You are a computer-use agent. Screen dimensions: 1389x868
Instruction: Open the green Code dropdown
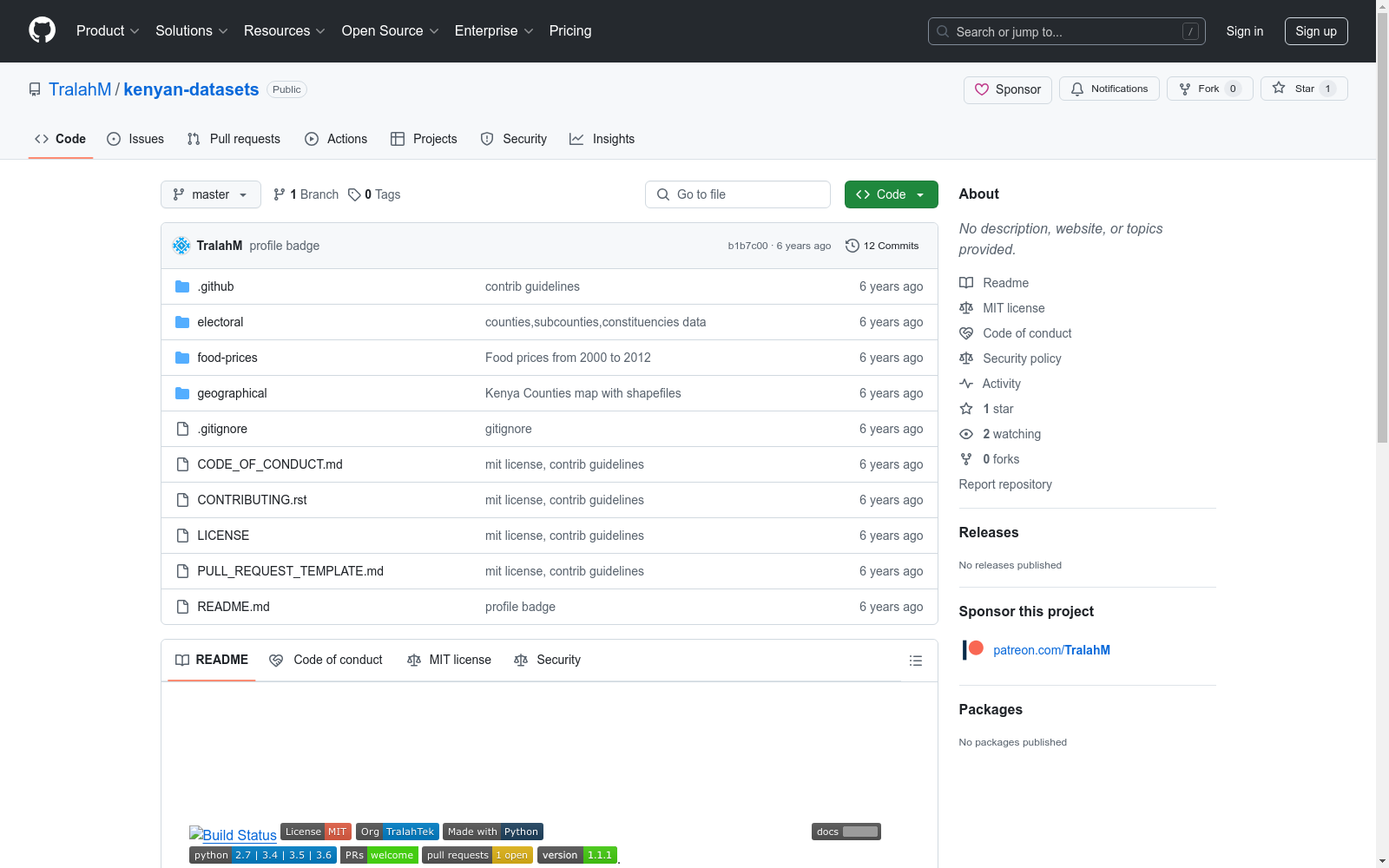[891, 194]
